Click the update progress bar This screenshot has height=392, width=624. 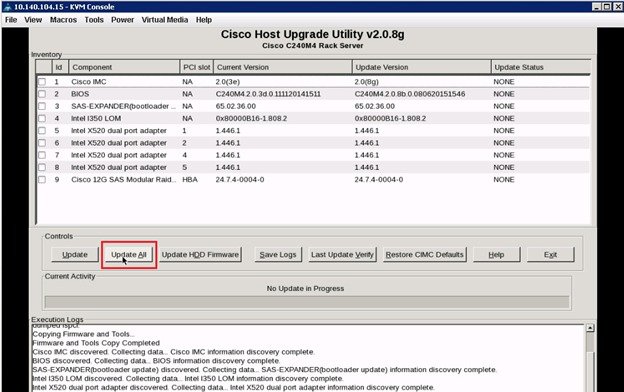(306, 302)
